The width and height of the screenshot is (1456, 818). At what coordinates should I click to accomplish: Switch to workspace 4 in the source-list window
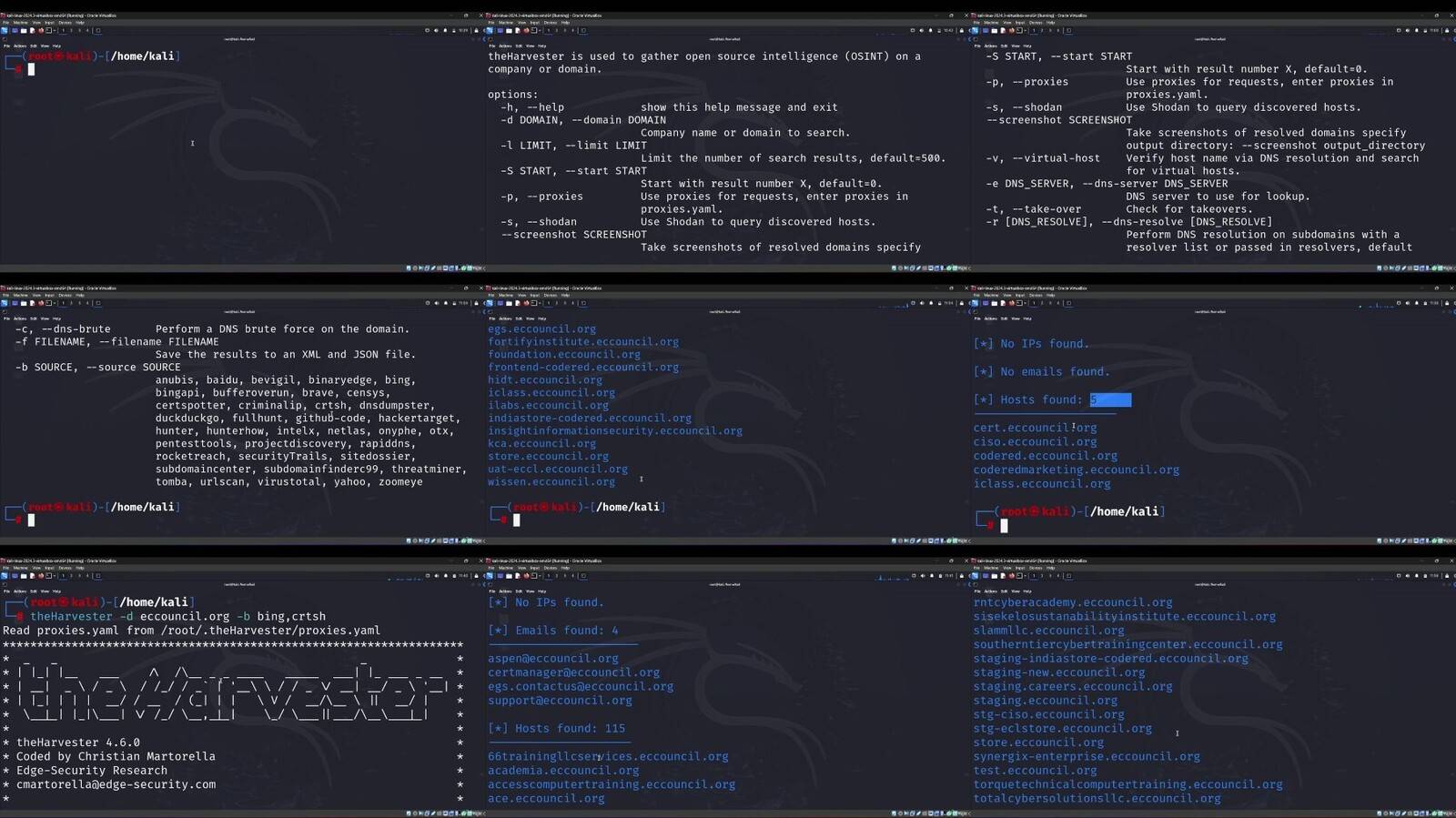(x=87, y=303)
